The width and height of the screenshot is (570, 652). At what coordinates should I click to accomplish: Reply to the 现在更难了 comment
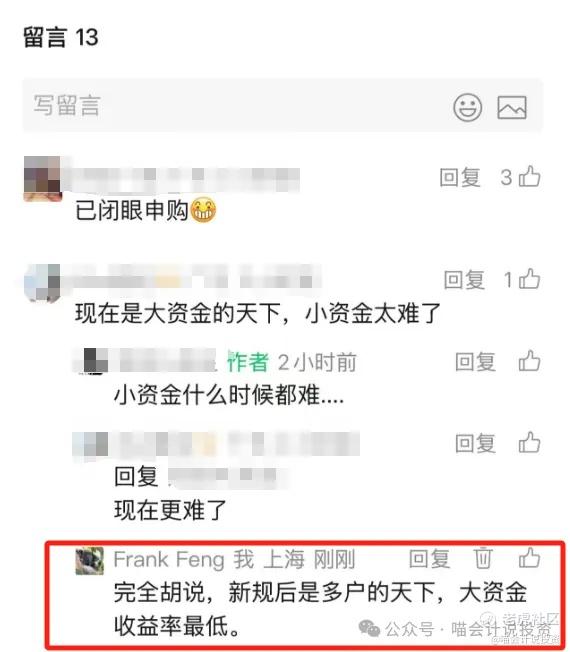475,443
